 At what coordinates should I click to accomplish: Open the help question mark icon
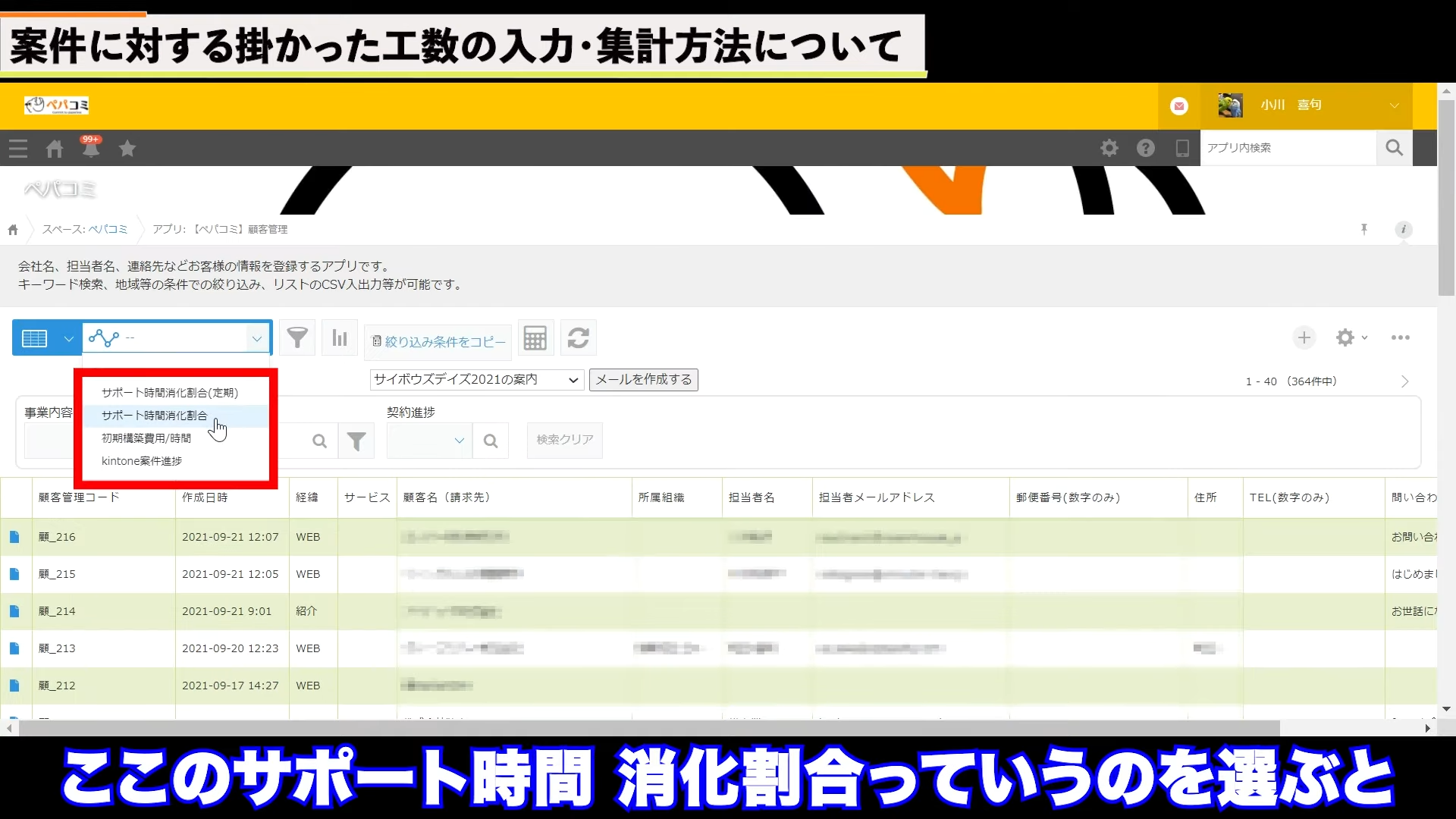pyautogui.click(x=1145, y=148)
